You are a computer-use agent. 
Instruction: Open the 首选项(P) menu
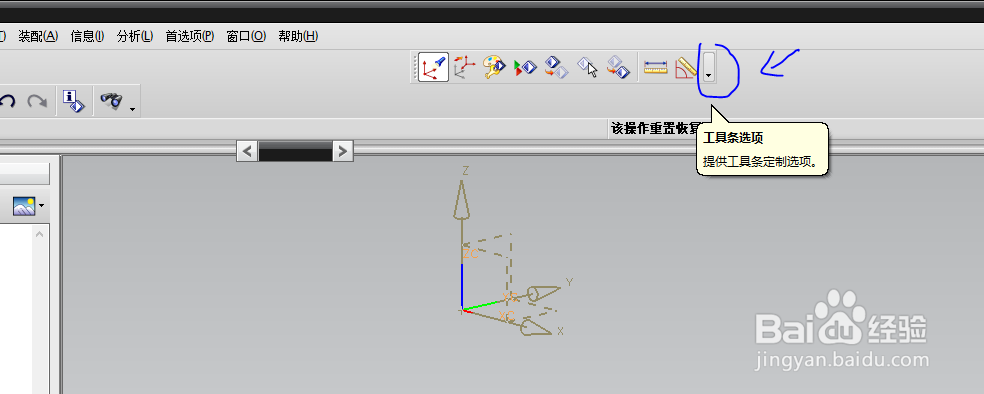click(x=190, y=36)
